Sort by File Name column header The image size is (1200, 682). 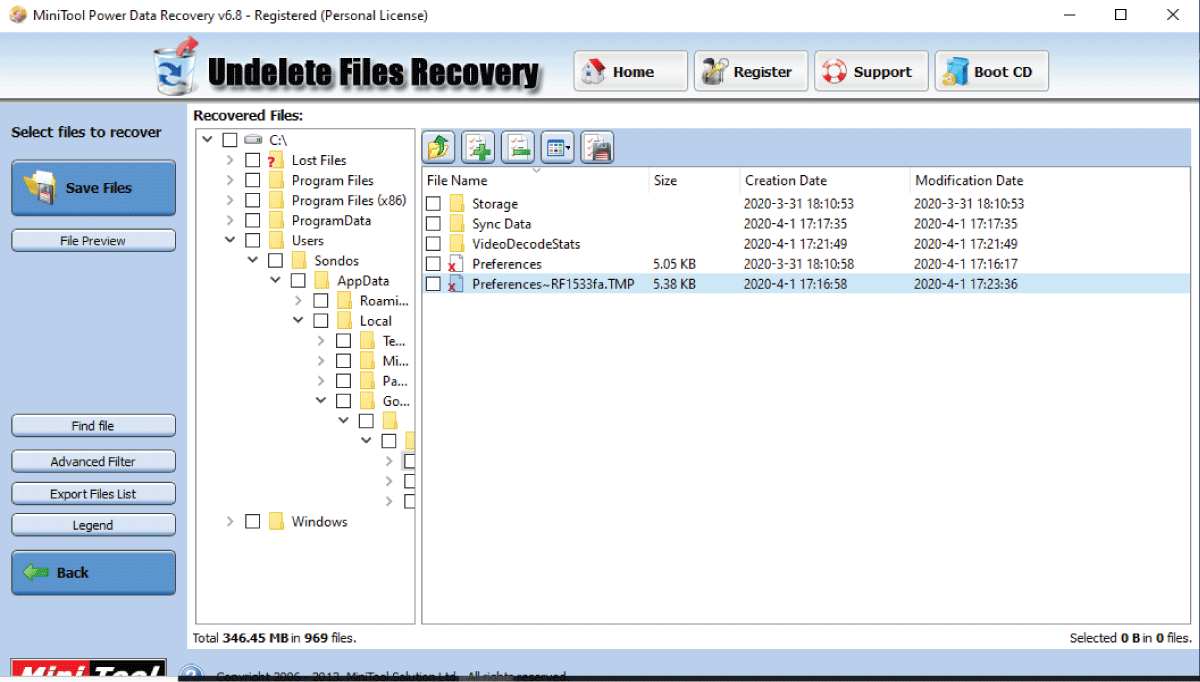[535, 180]
